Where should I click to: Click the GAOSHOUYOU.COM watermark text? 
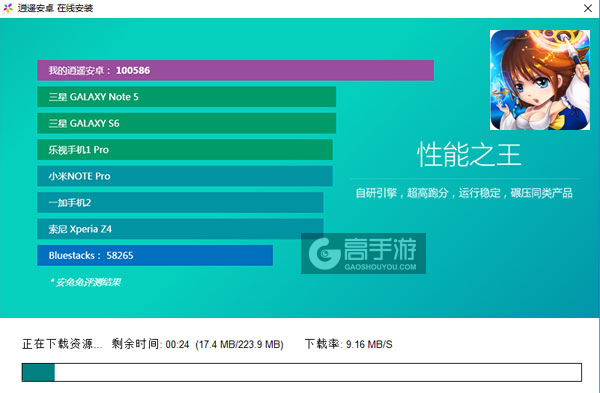click(380, 267)
